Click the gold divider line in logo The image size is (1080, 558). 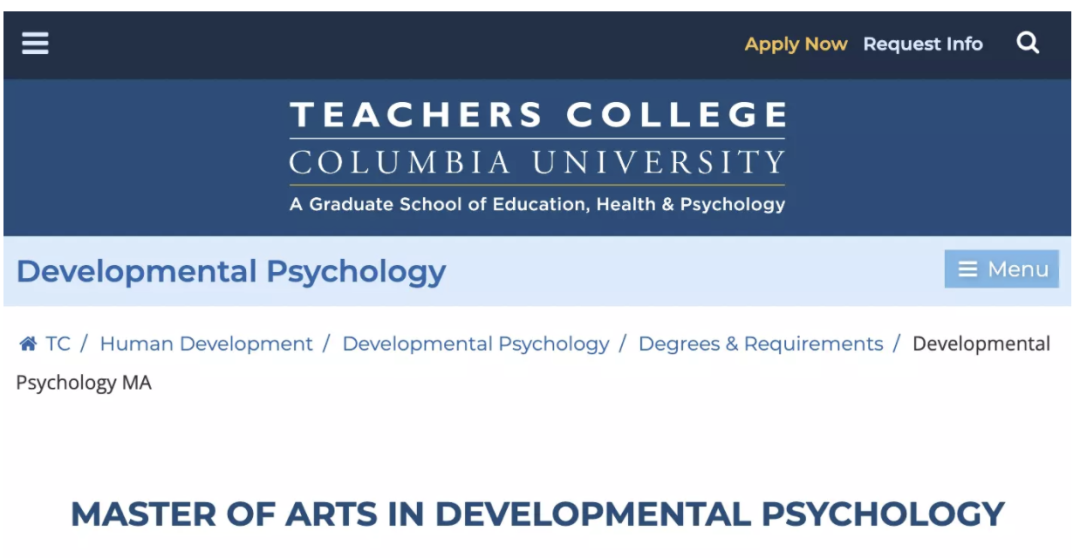[x=537, y=185]
